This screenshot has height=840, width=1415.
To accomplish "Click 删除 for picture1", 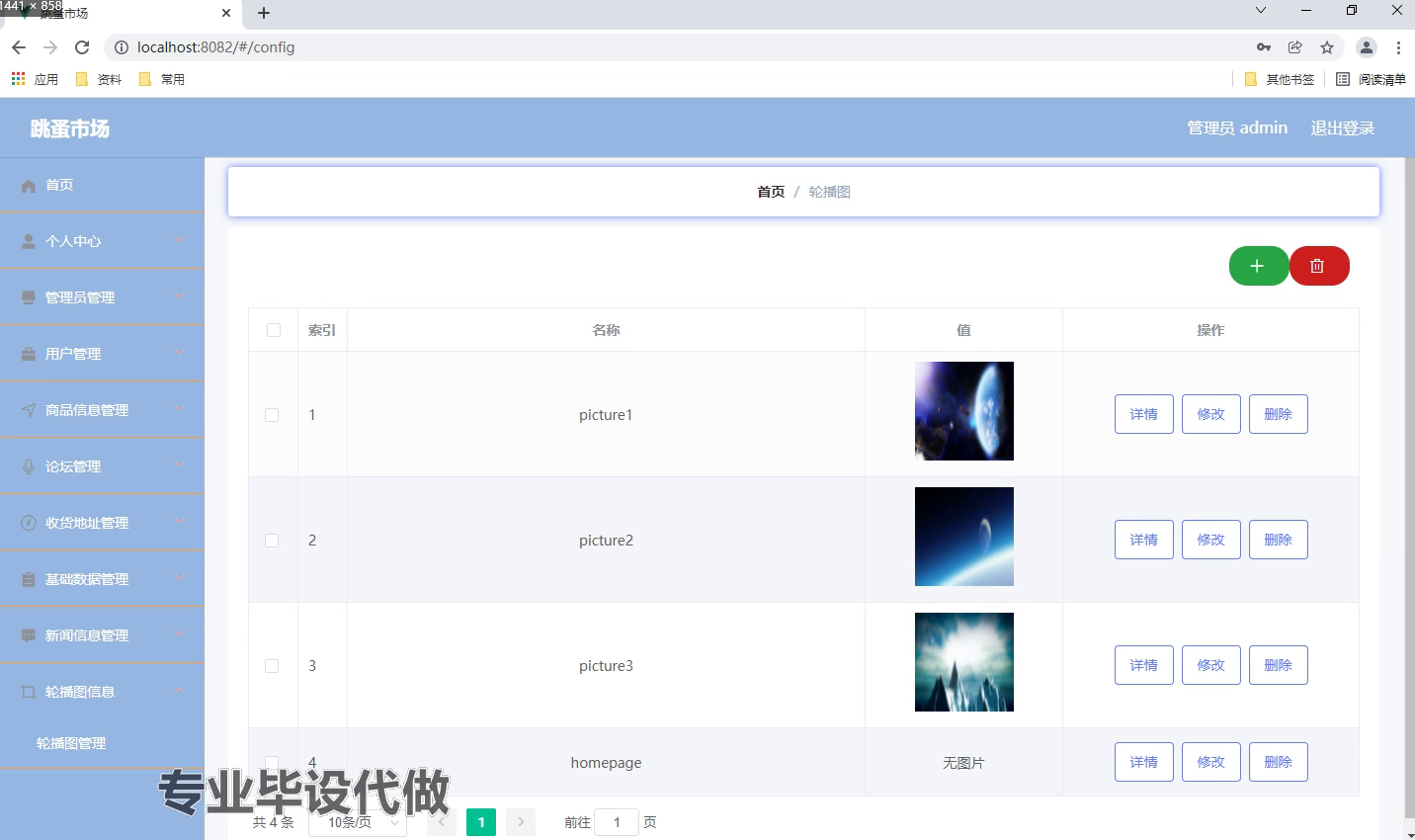I will click(x=1279, y=414).
